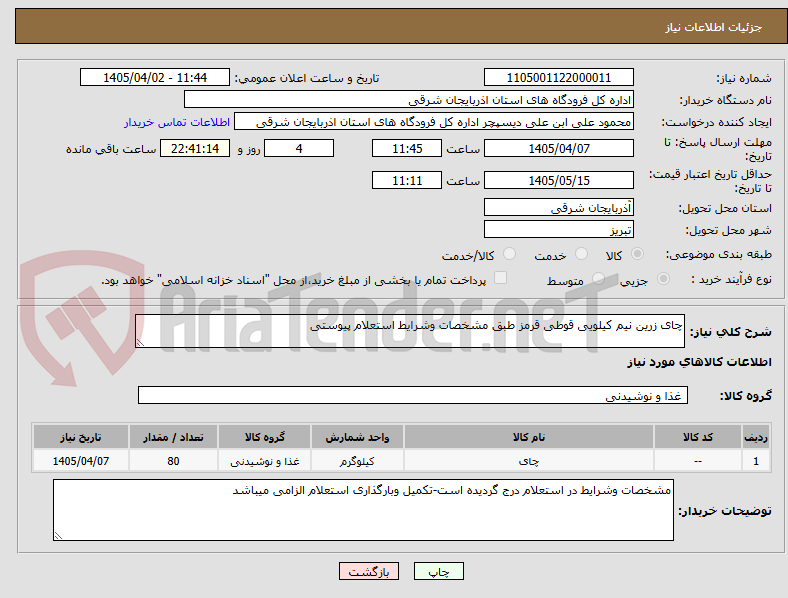
Task: Click the delivery city field تبریز
Action: click(558, 229)
